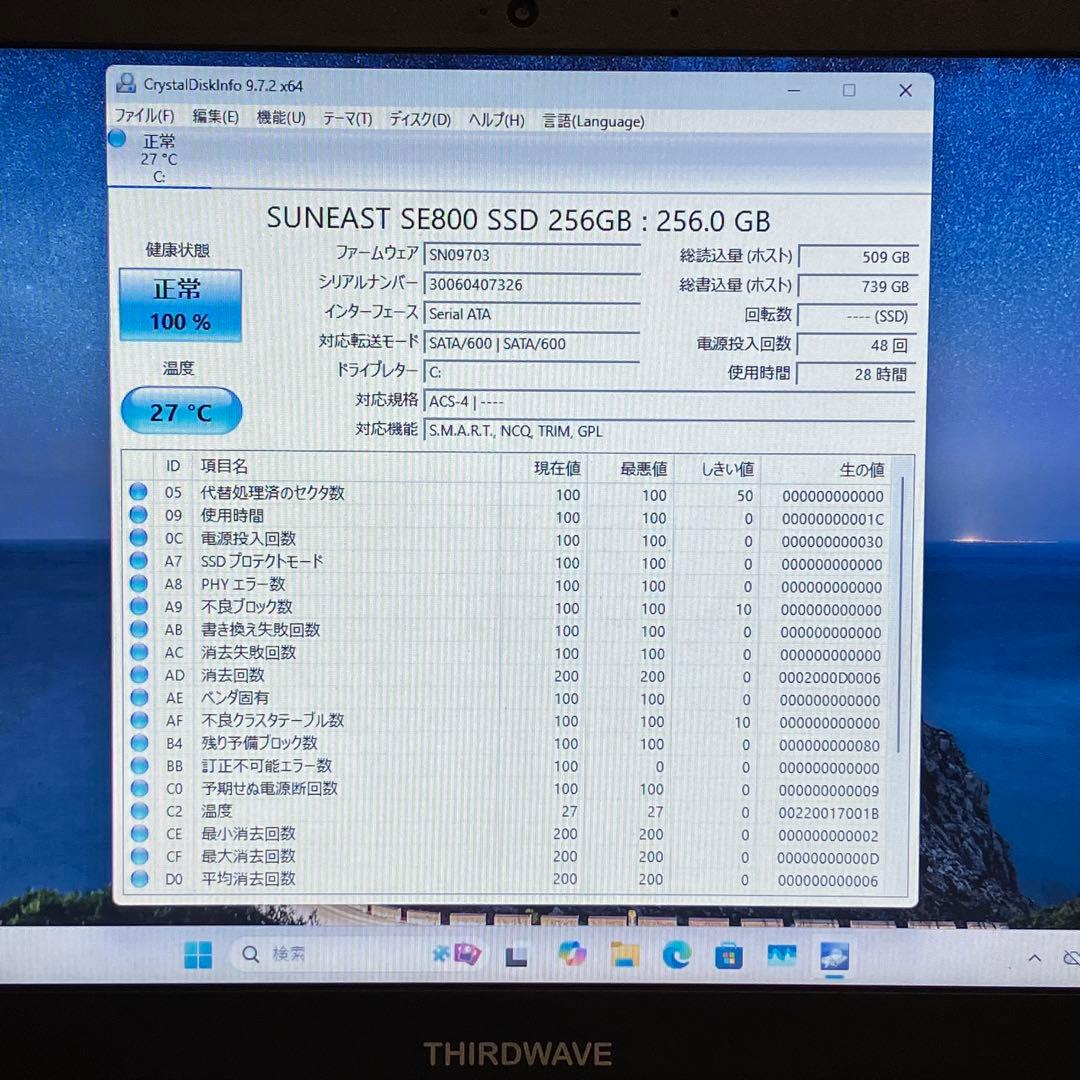Click the 正常 100% health status button
1080x1080 pixels.
(x=180, y=303)
